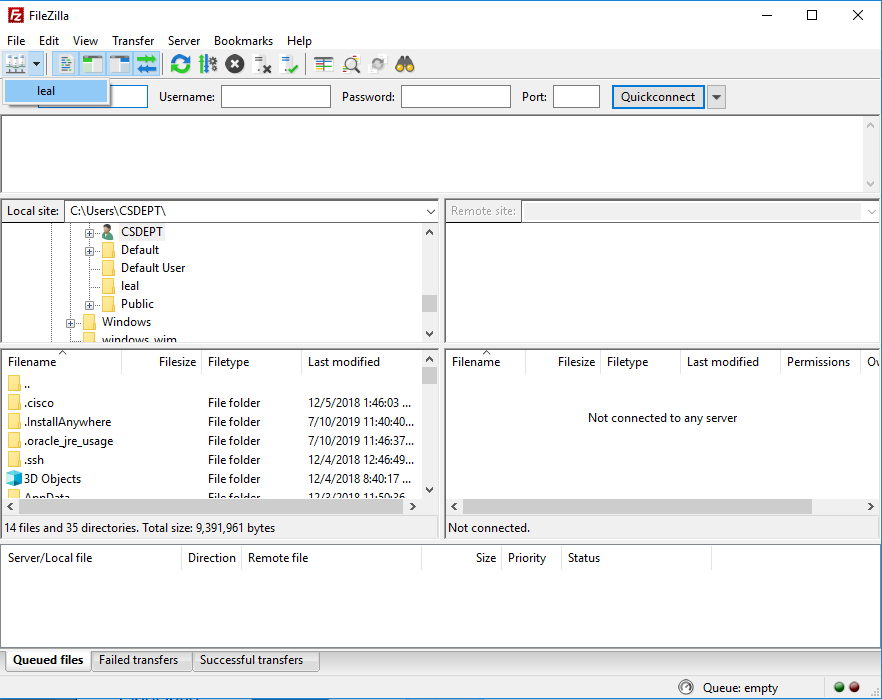Click the Quickconnect button
The image size is (882, 700).
(658, 97)
